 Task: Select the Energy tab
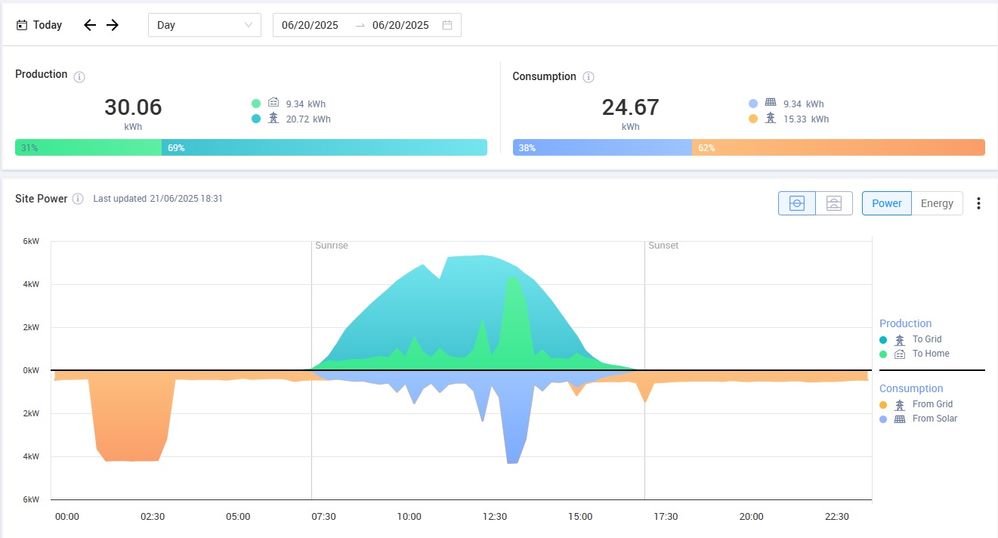coord(937,203)
